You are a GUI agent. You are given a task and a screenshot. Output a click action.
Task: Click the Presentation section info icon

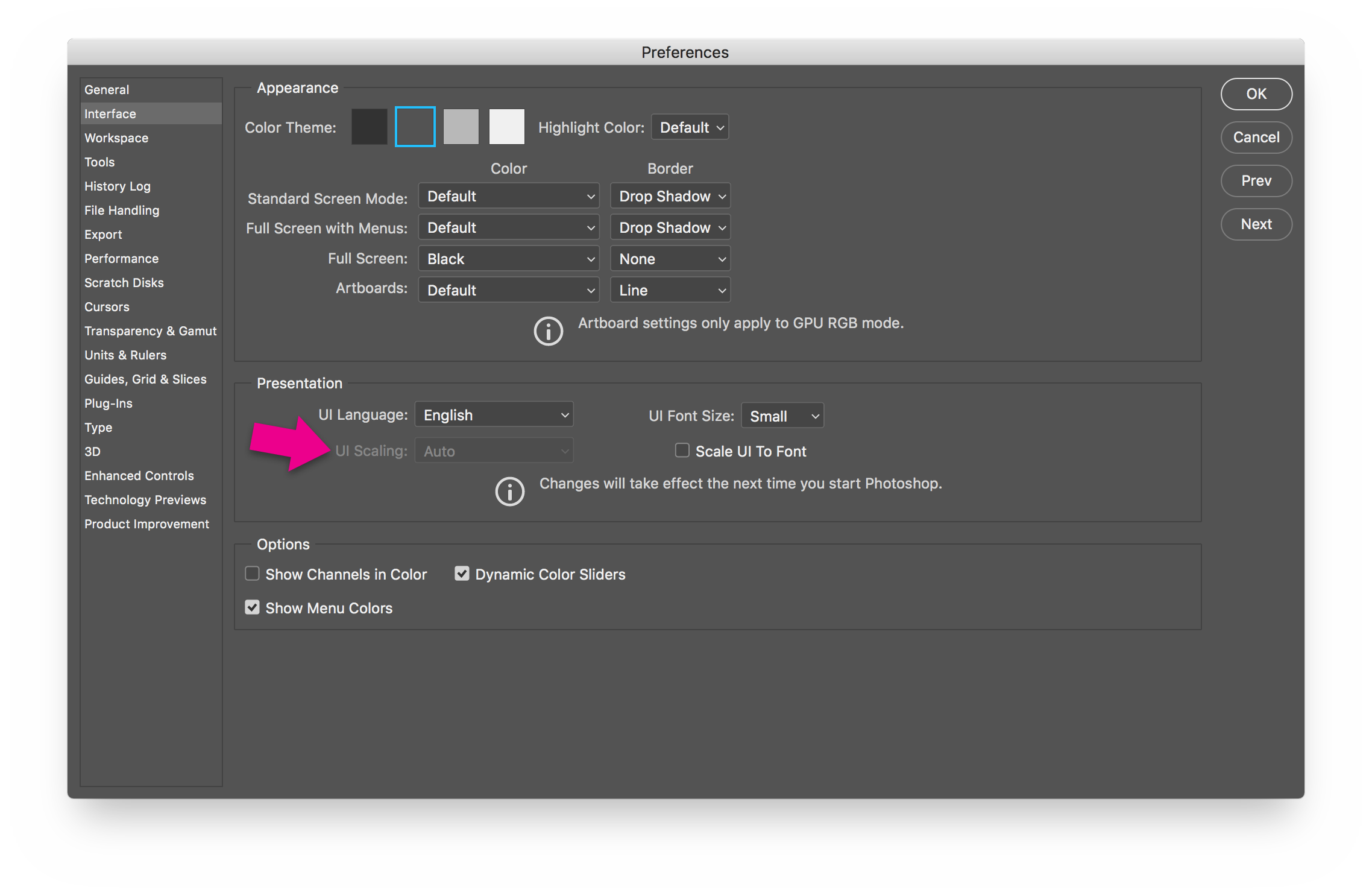click(509, 492)
